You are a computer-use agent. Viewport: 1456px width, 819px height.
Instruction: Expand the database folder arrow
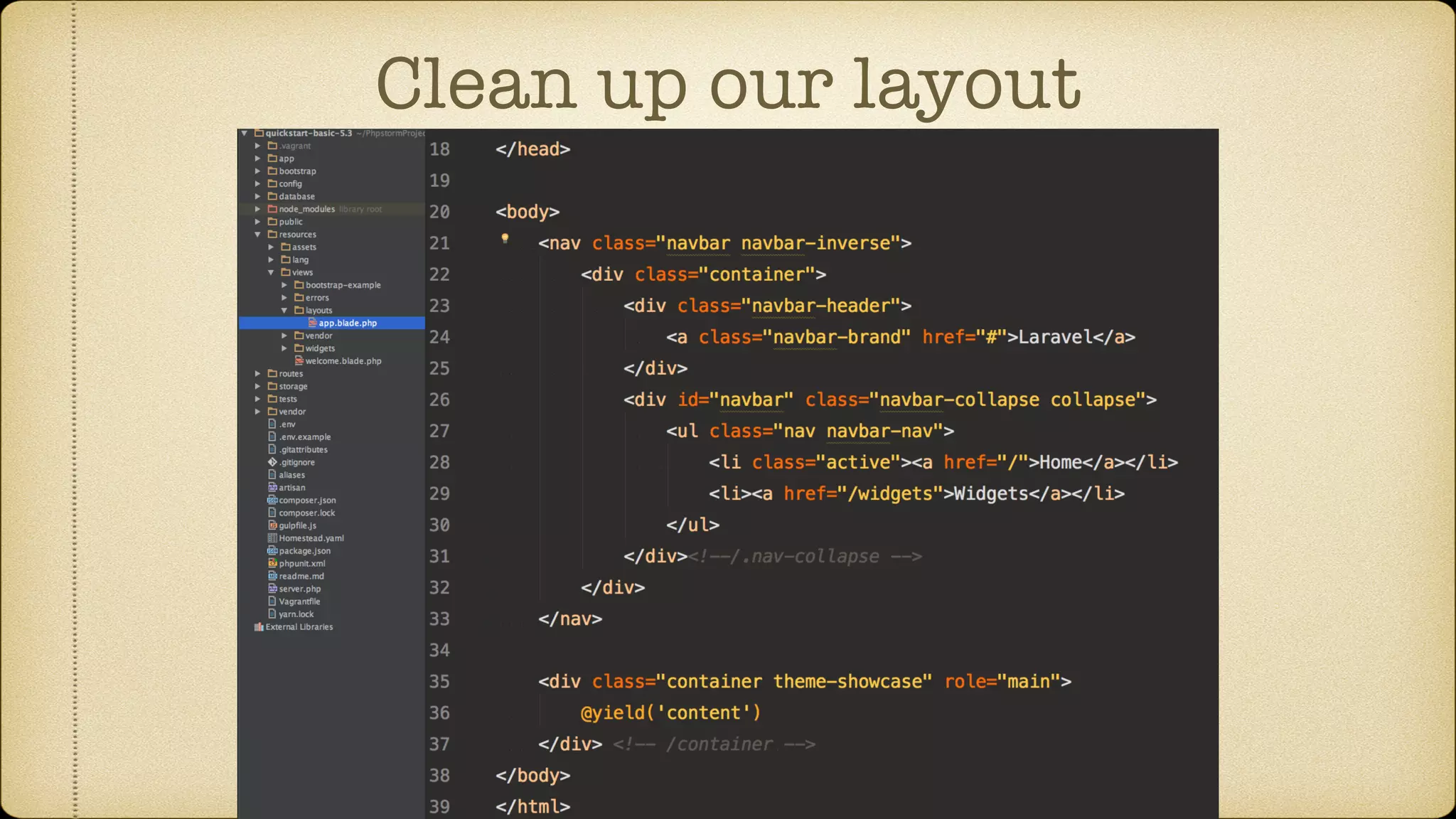(x=257, y=196)
